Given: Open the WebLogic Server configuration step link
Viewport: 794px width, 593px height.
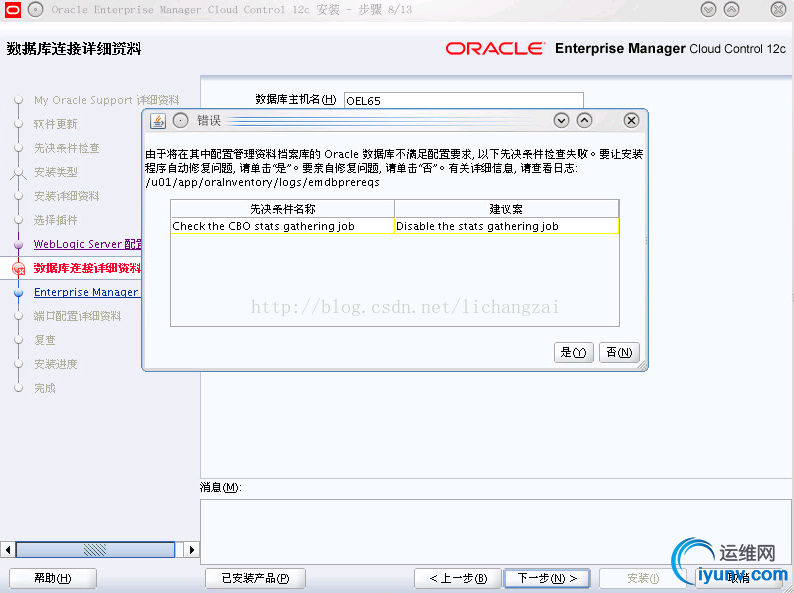Looking at the screenshot, I should coord(88,244).
